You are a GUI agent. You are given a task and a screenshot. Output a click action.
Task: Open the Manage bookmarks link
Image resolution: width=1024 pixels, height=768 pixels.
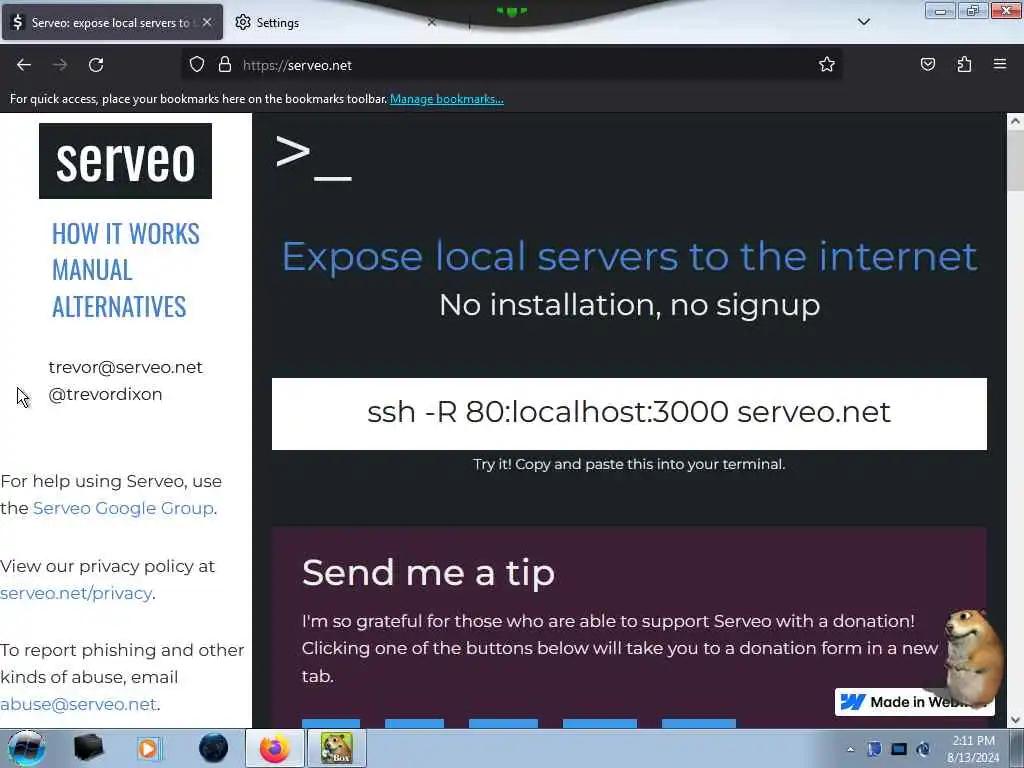point(447,99)
